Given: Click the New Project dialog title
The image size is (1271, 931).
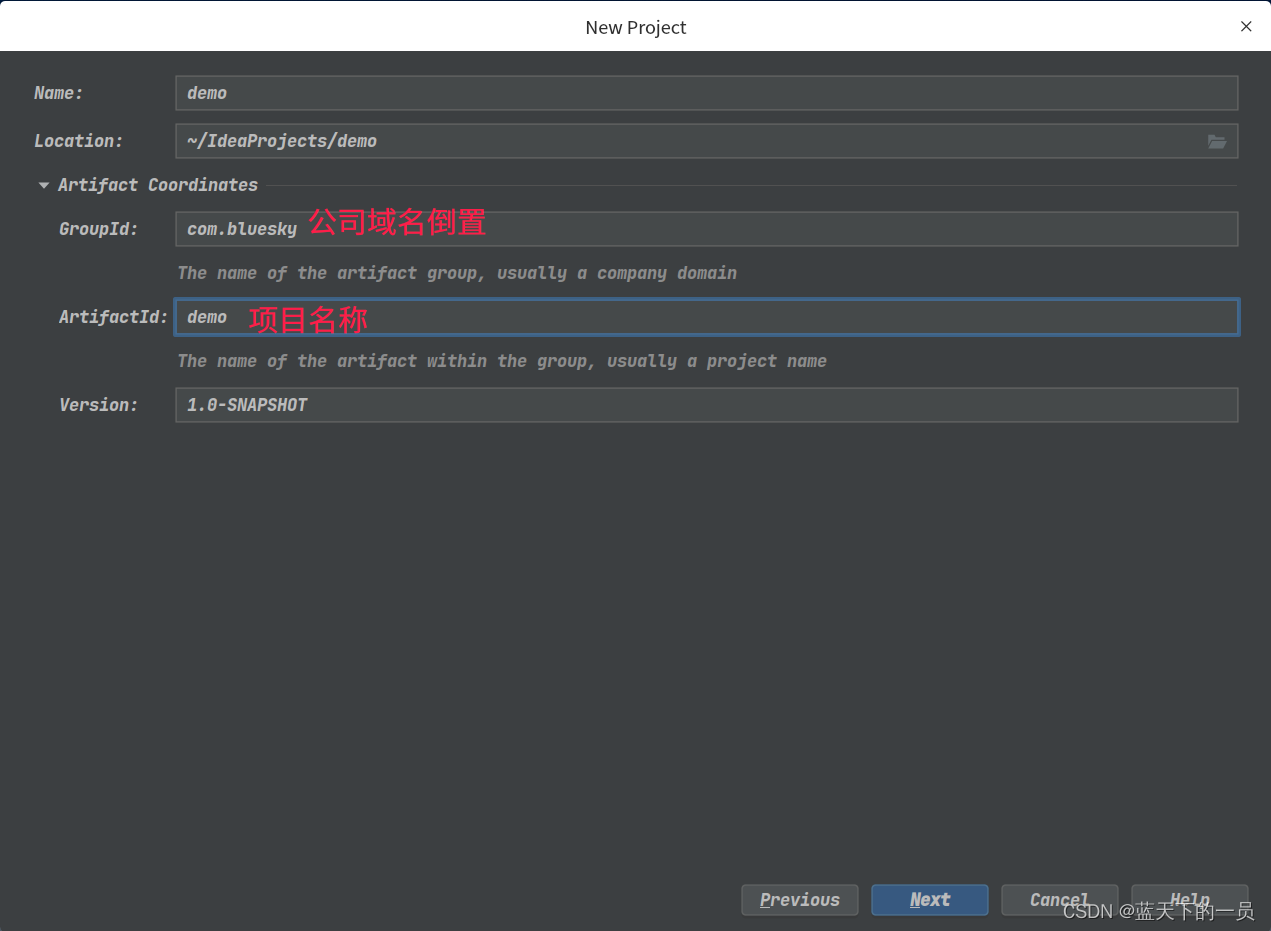Looking at the screenshot, I should click(635, 27).
